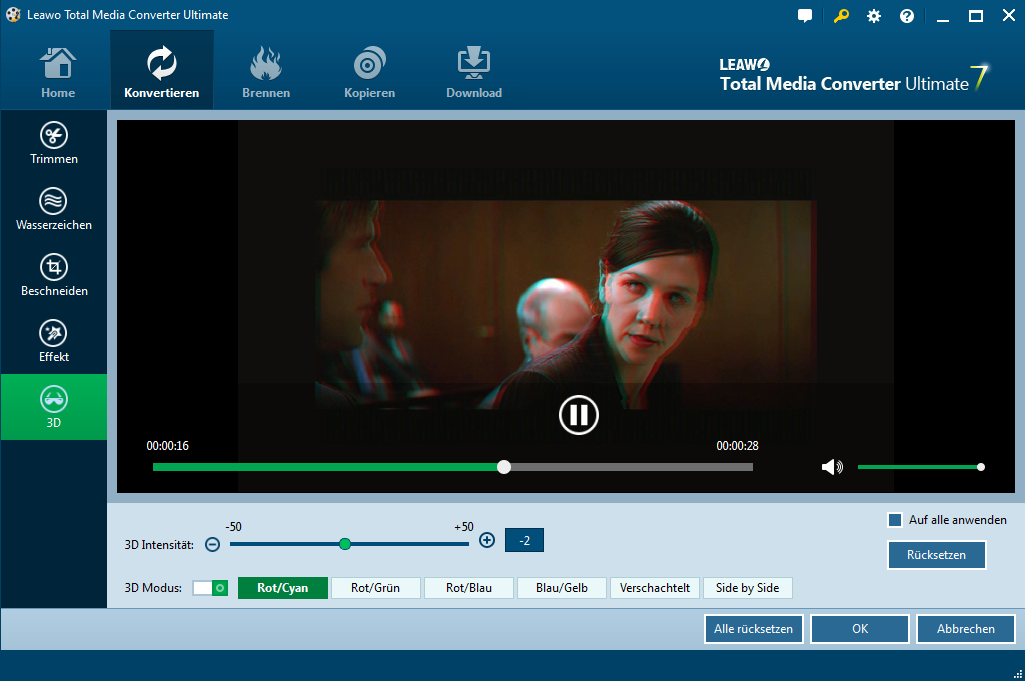The image size is (1025, 681).
Task: Pause the video preview playback
Action: click(578, 414)
